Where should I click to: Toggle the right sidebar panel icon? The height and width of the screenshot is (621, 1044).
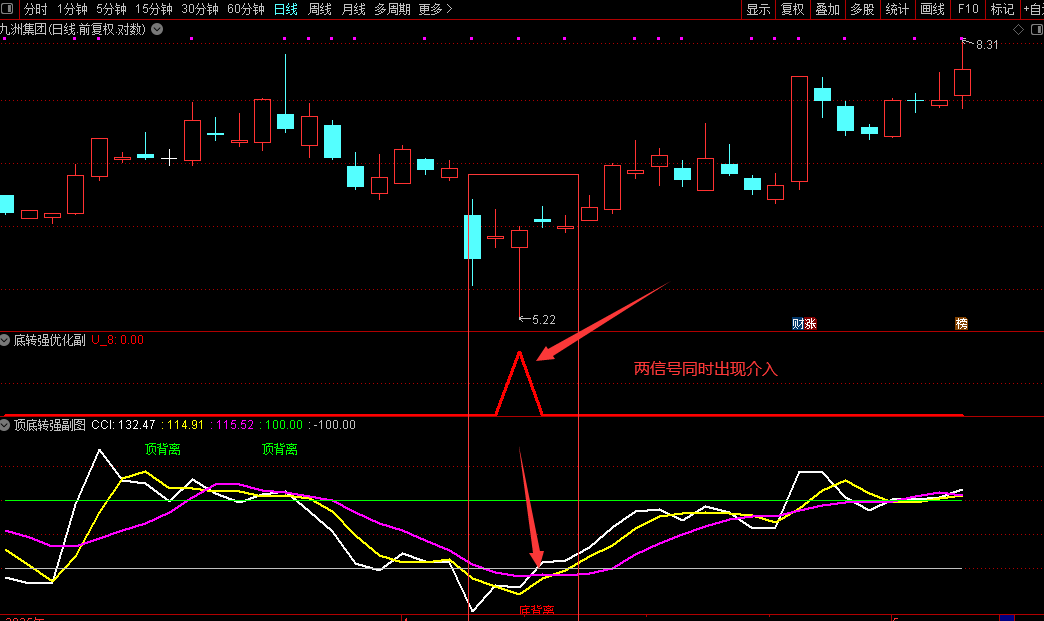coord(1037,29)
